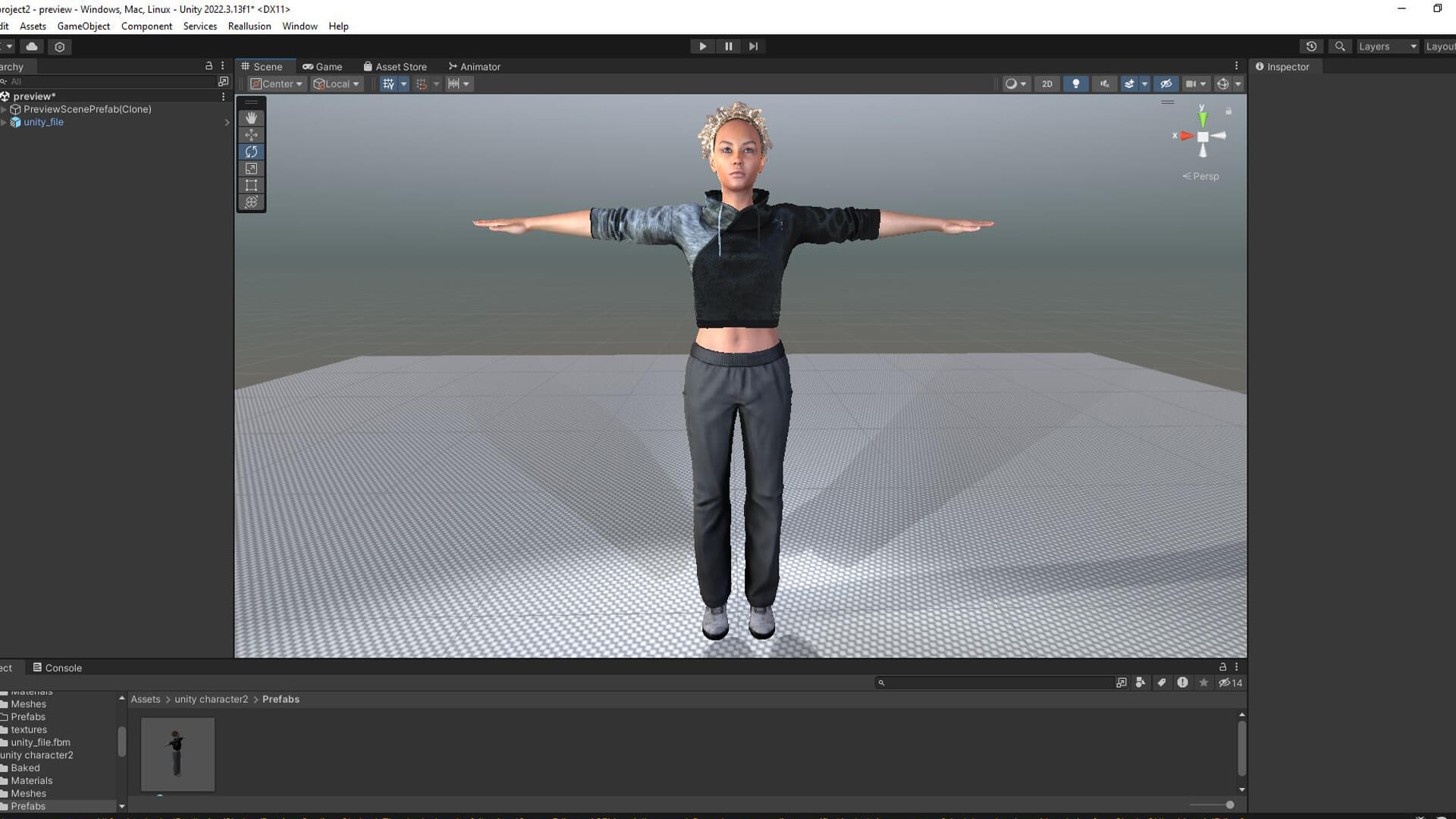Image resolution: width=1456 pixels, height=819 pixels.
Task: Select the Move tool
Action: click(251, 135)
